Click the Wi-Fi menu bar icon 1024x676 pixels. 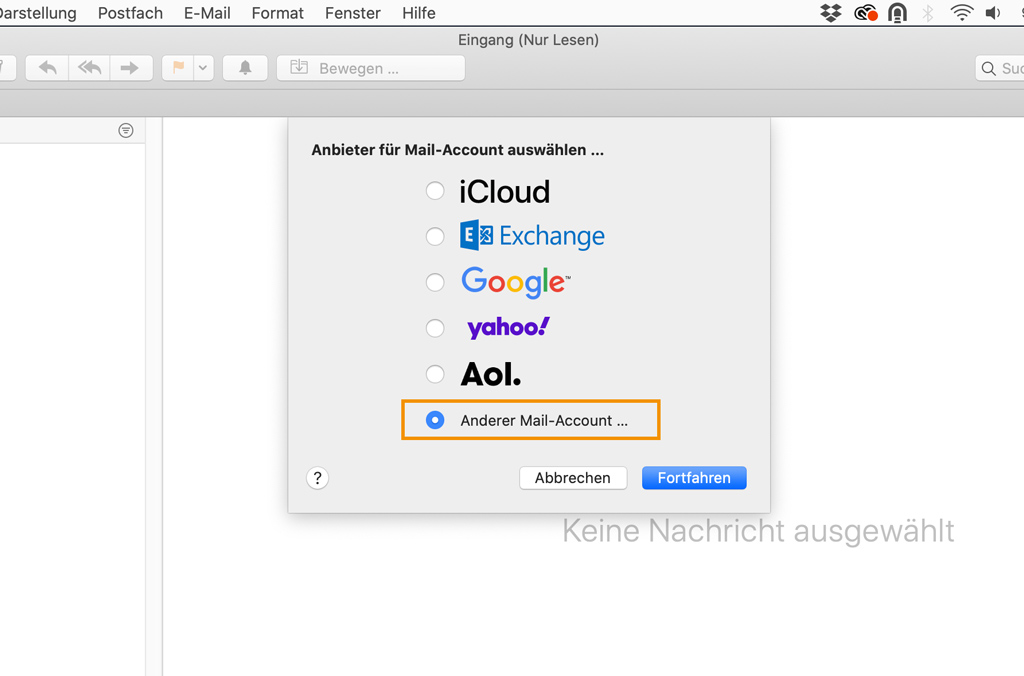962,13
